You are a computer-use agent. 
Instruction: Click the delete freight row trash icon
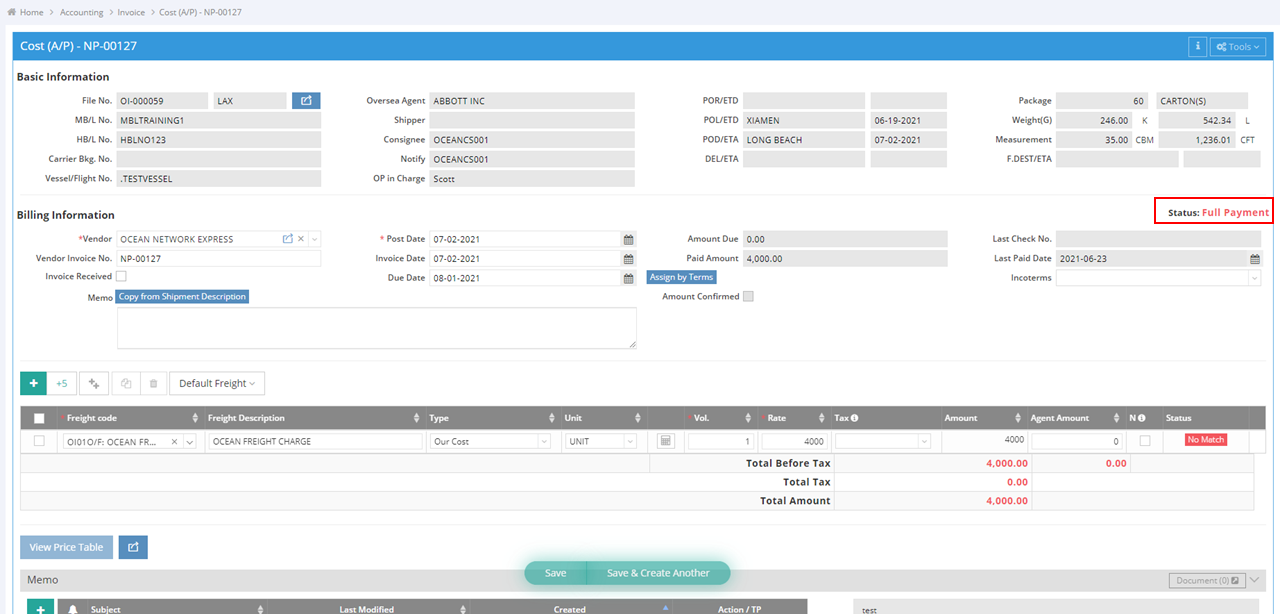point(152,383)
